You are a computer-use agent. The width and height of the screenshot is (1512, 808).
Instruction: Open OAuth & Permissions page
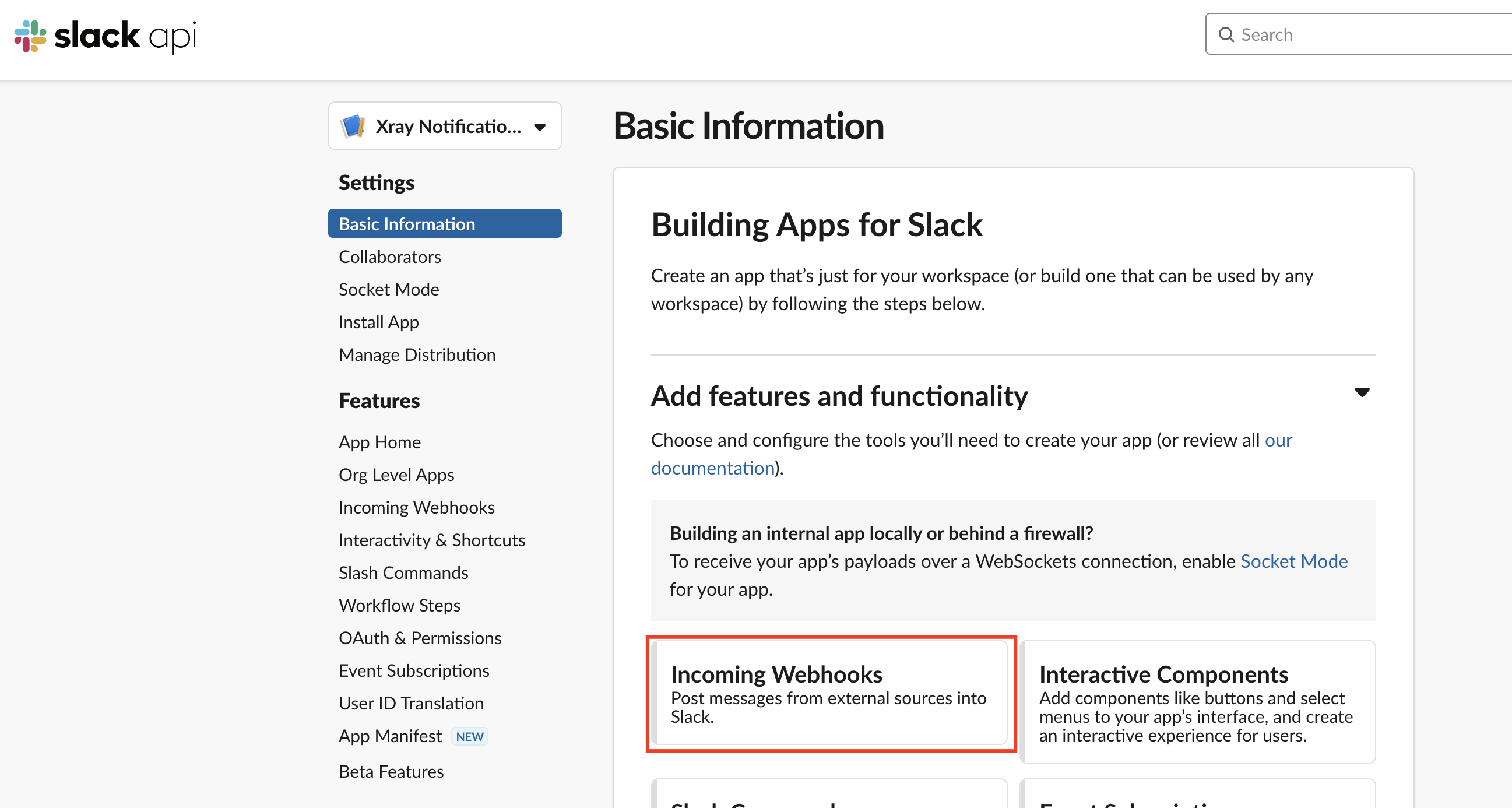[420, 638]
